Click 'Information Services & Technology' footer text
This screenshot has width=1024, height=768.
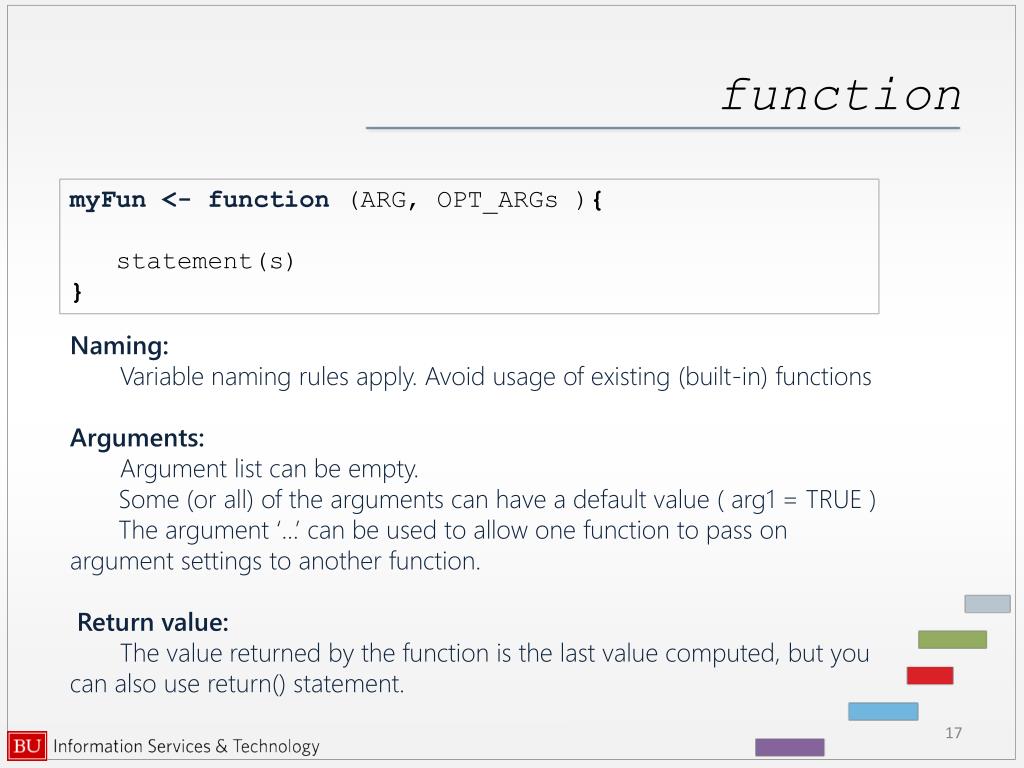point(186,746)
